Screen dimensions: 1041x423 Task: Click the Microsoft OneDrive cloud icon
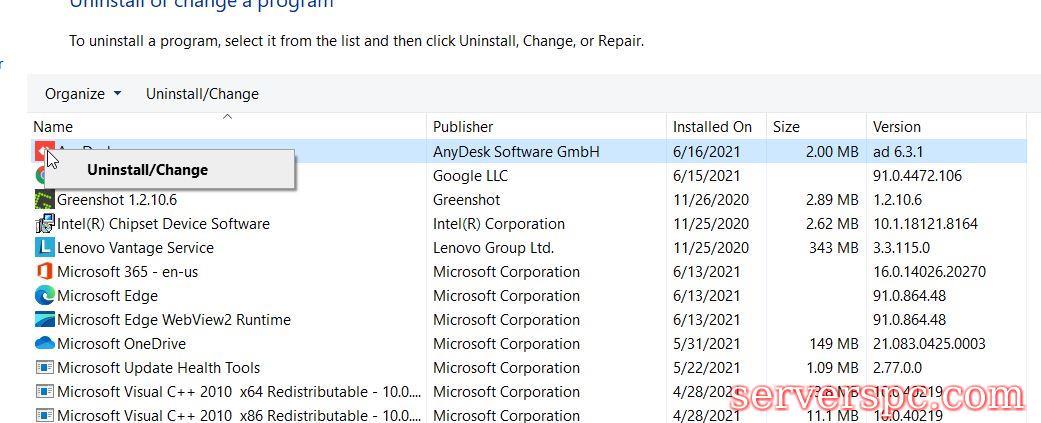coord(44,344)
